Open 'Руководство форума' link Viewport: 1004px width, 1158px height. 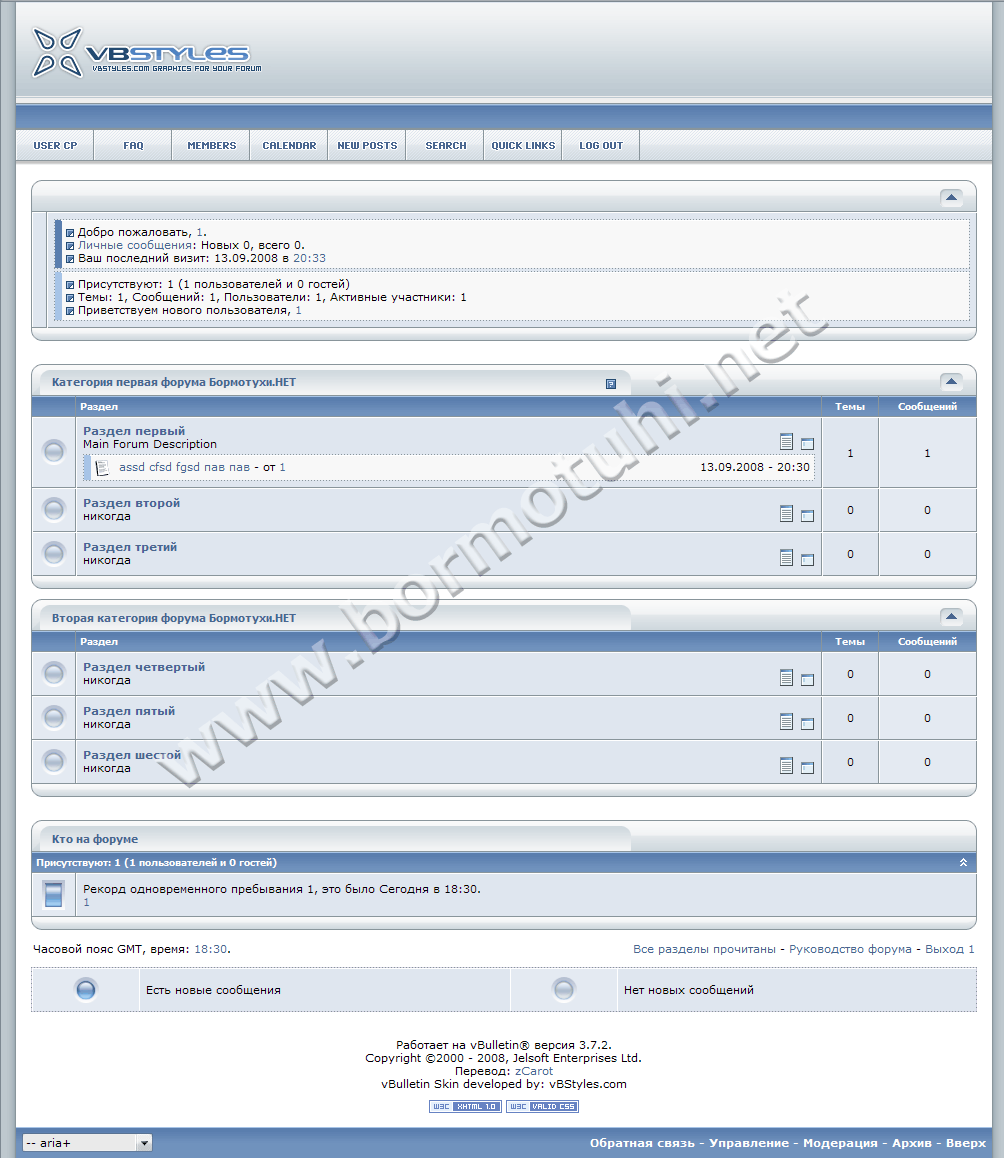pyautogui.click(x=850, y=949)
